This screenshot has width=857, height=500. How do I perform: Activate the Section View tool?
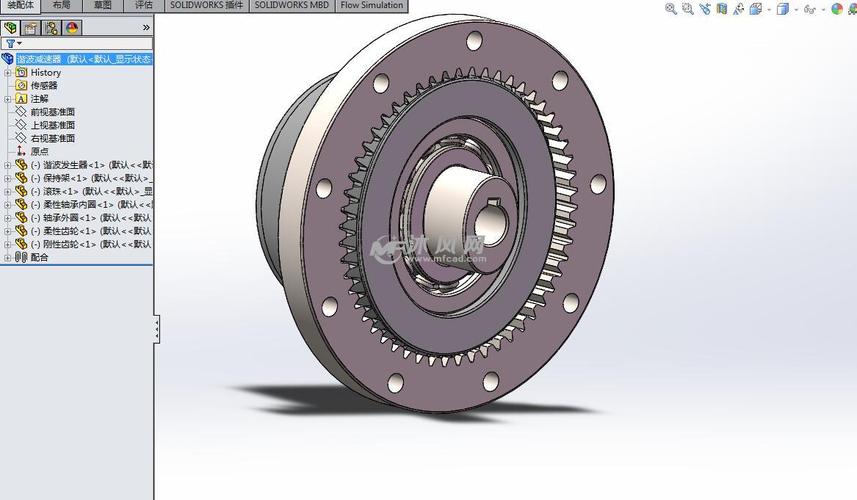723,9
